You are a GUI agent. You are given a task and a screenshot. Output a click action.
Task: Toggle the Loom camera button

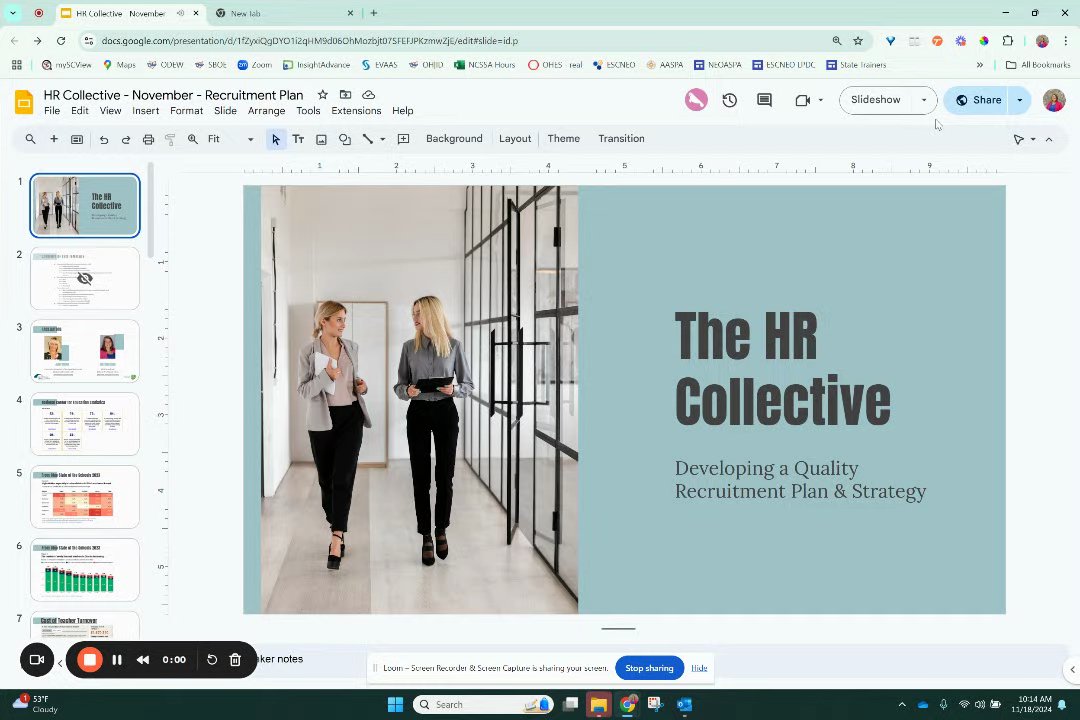coord(37,659)
